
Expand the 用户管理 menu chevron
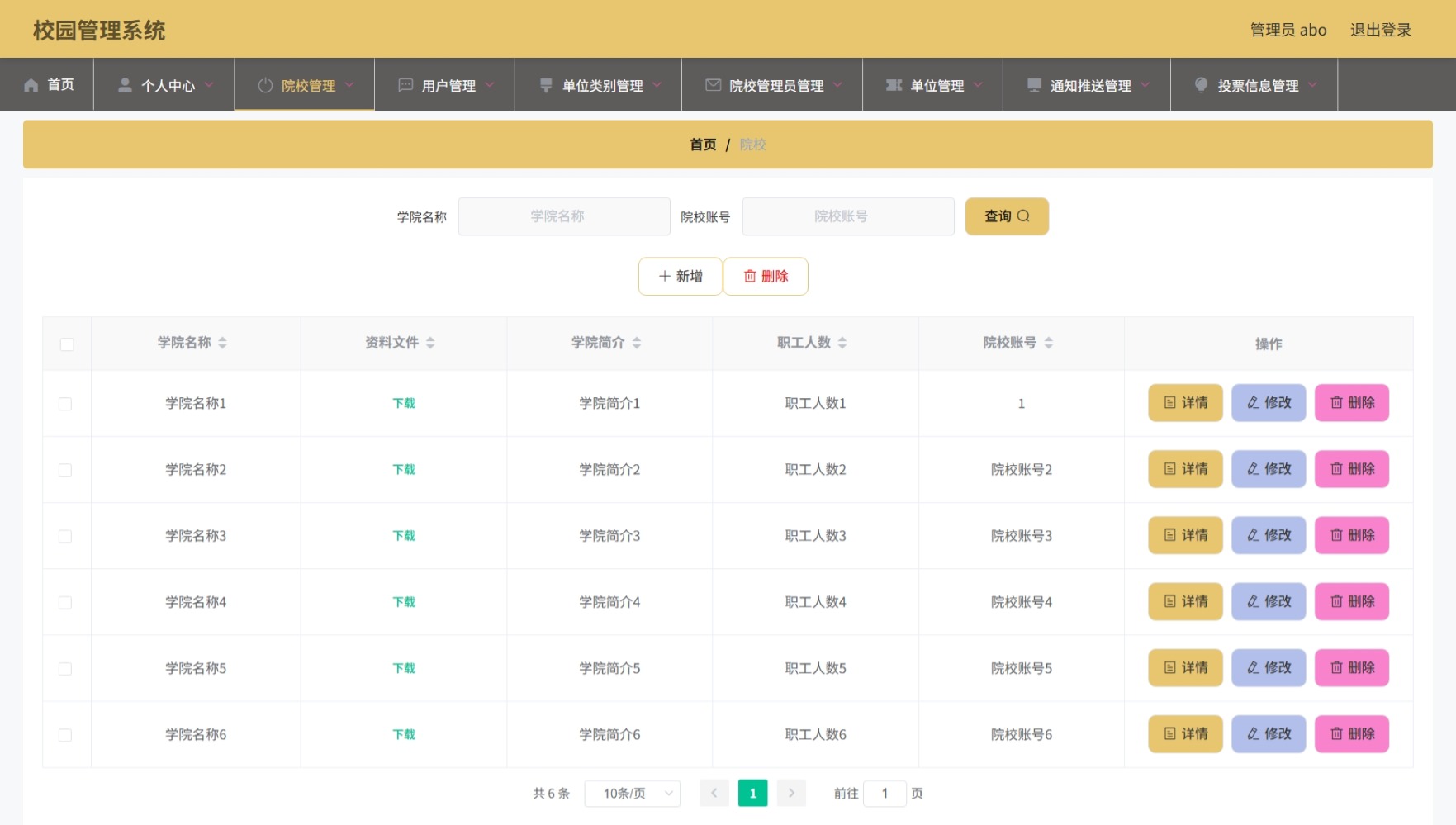[x=490, y=85]
